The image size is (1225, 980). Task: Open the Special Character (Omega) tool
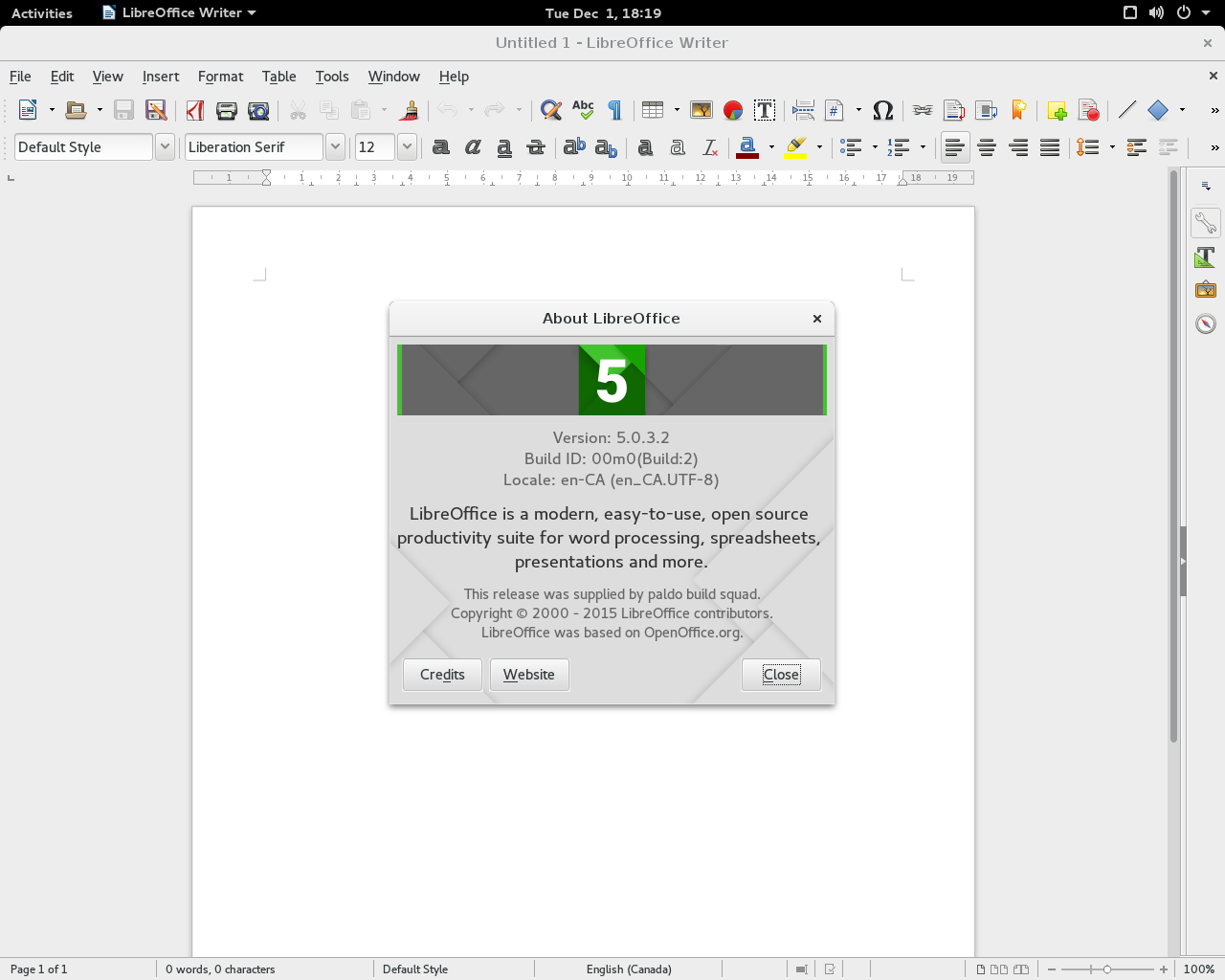coord(883,110)
